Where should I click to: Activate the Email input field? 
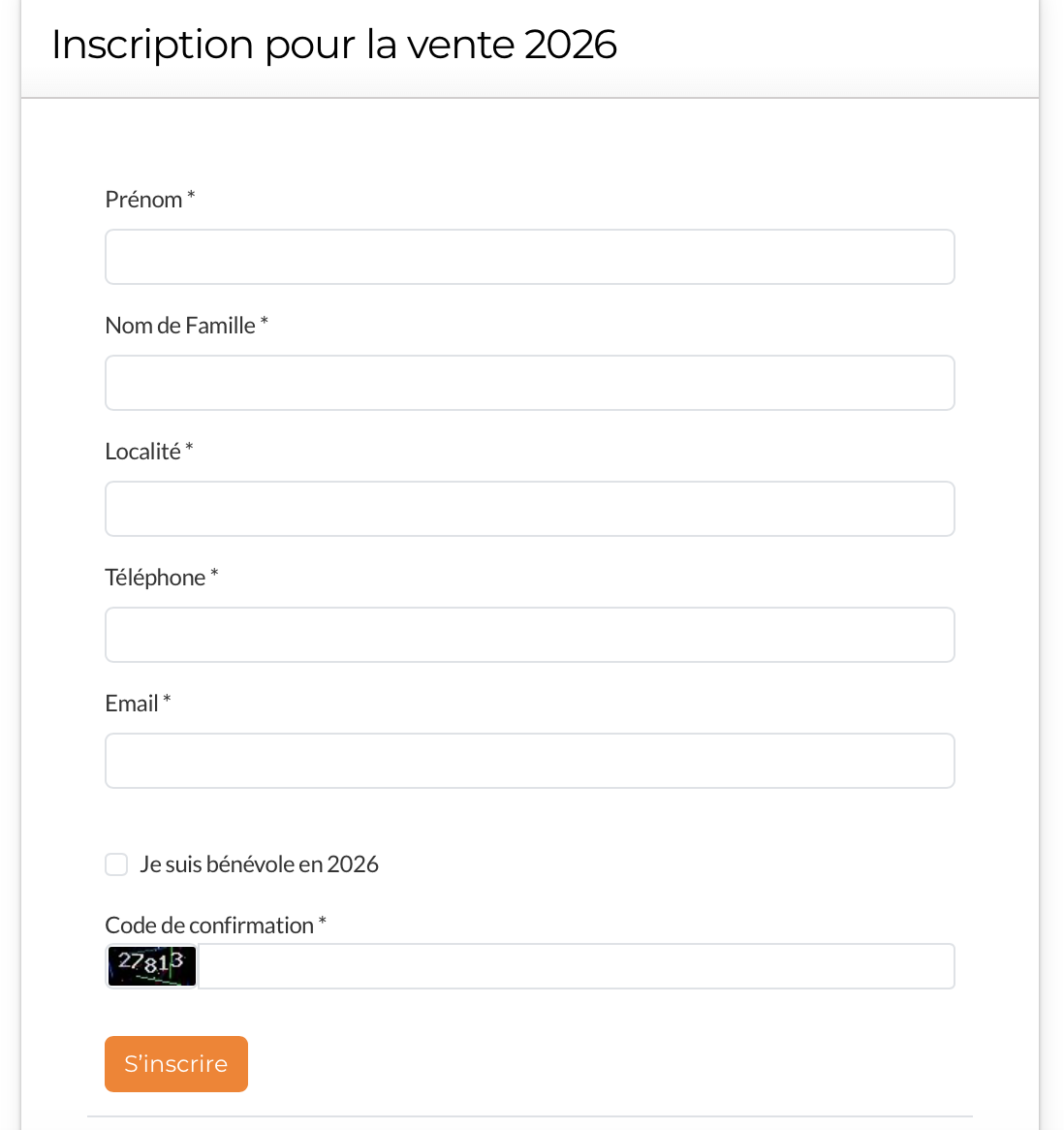pos(529,761)
